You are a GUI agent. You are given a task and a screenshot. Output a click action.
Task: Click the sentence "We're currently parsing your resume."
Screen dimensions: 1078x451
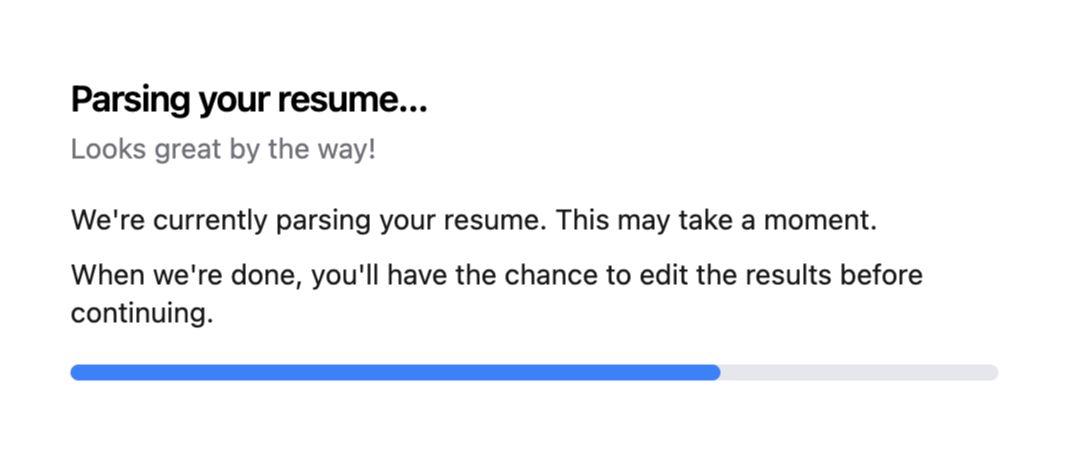308,221
